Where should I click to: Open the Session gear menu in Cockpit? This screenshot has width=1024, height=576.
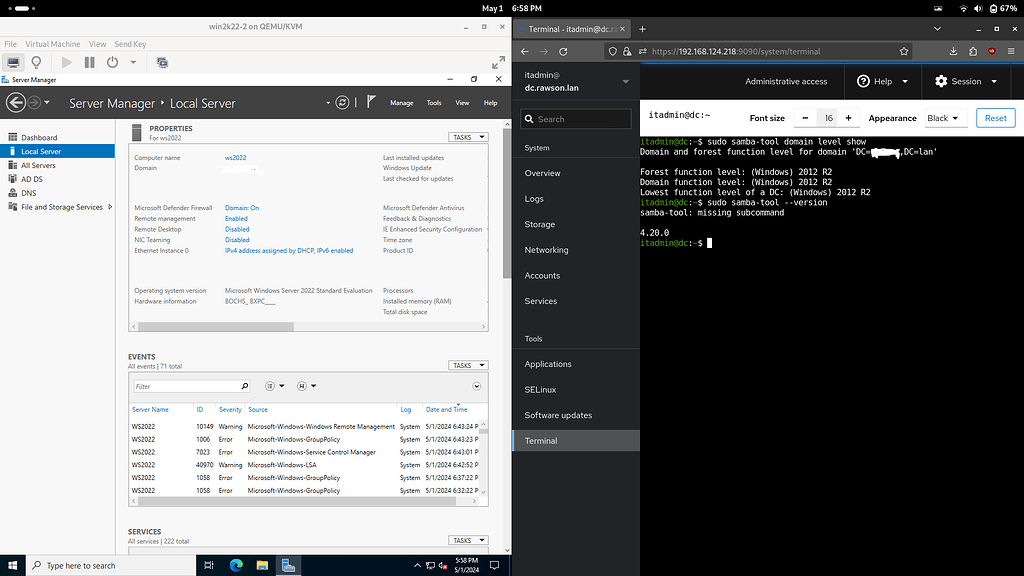pyautogui.click(x=963, y=82)
